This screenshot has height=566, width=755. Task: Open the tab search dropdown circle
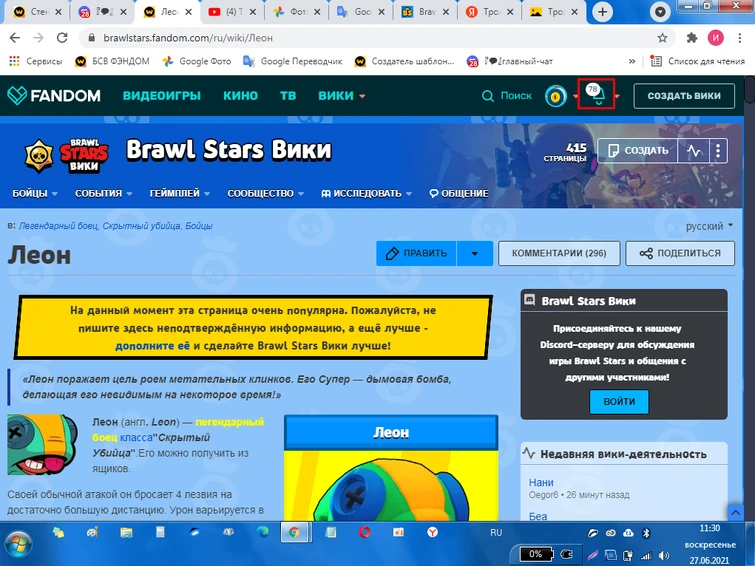pos(660,12)
